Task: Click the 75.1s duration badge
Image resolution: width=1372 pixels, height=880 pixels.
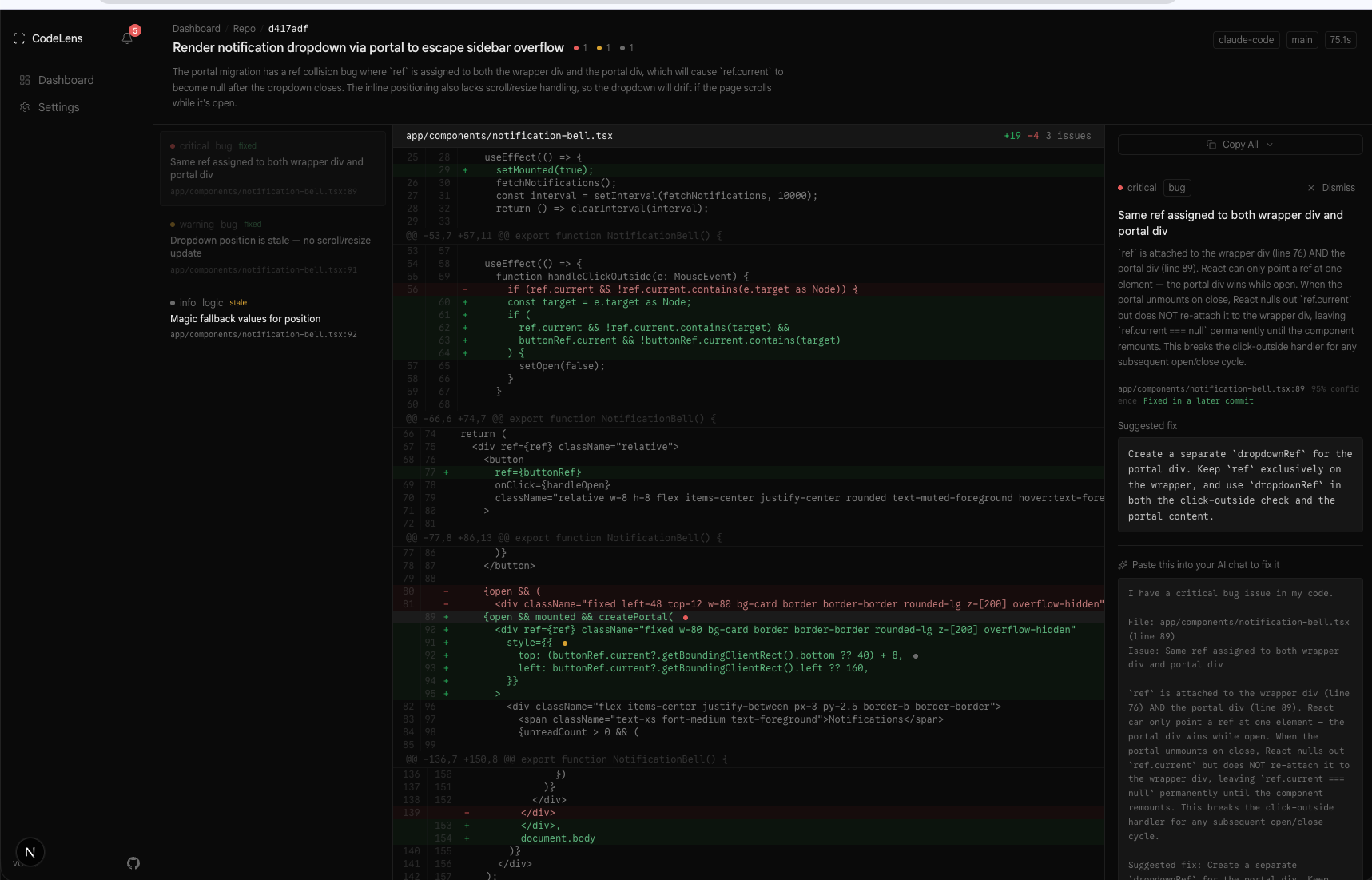Action: [x=1340, y=40]
